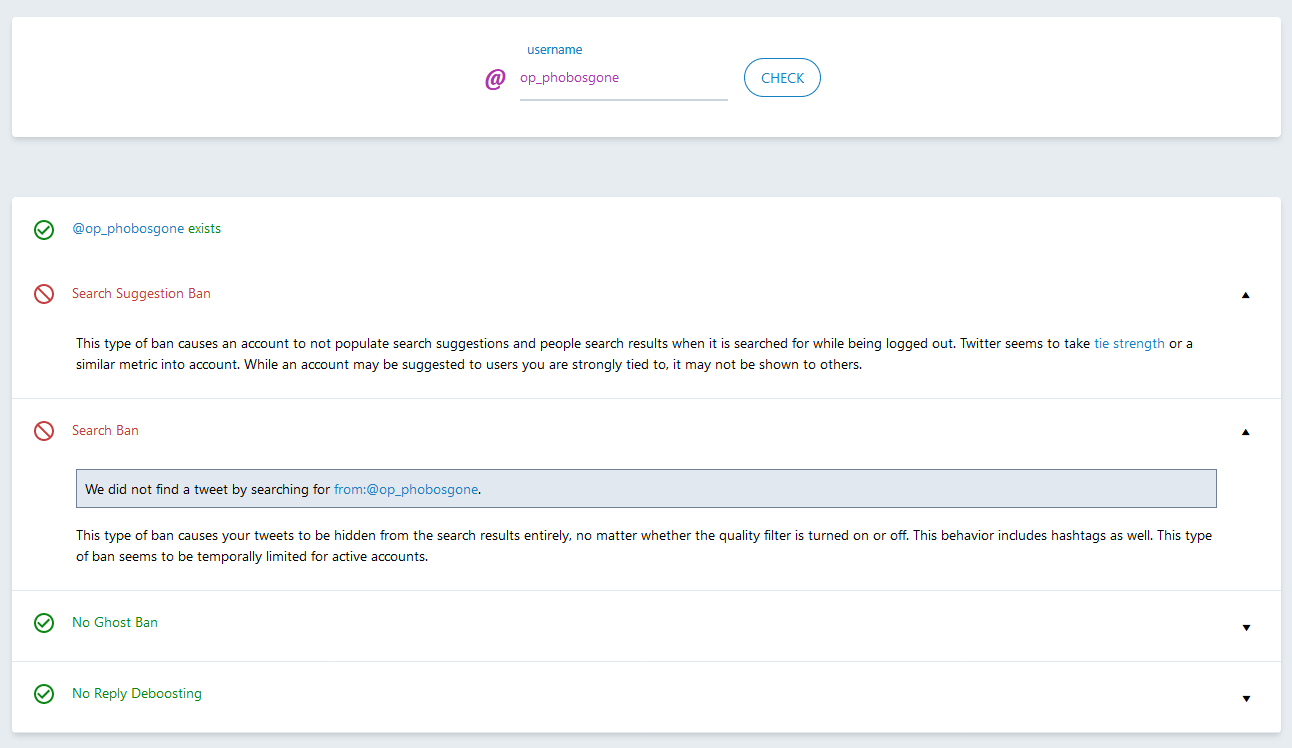Click the Search Ban explanation paragraph

point(644,546)
